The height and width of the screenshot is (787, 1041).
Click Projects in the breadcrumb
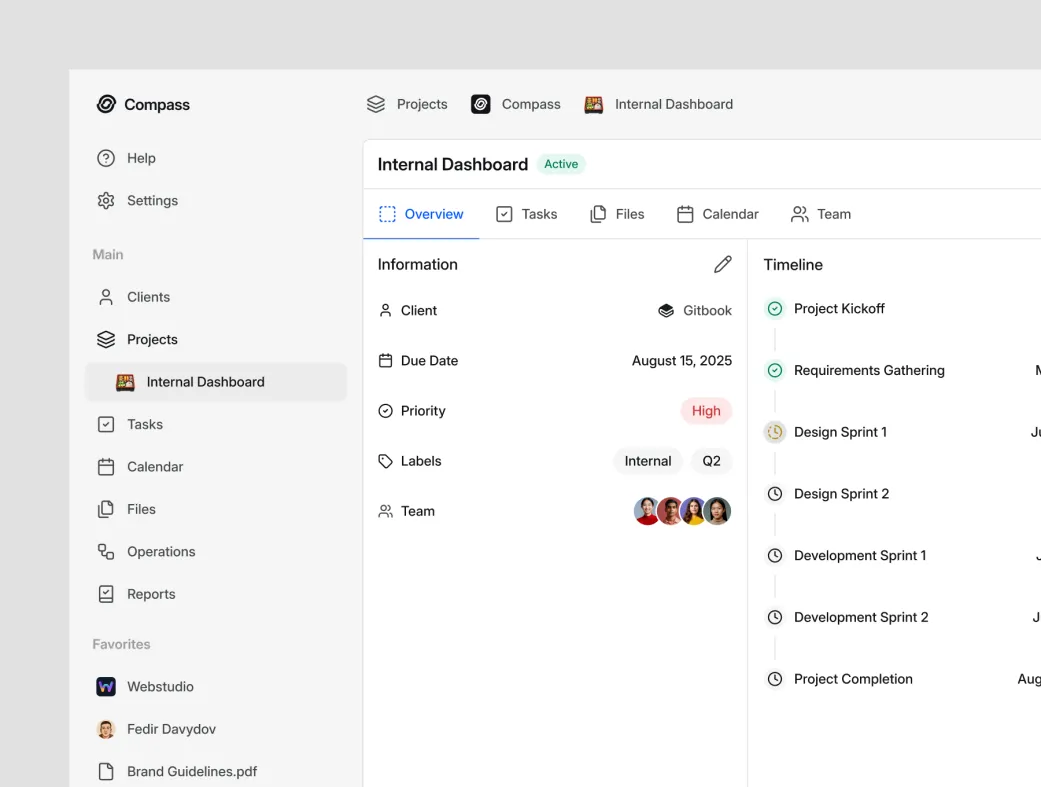[407, 104]
